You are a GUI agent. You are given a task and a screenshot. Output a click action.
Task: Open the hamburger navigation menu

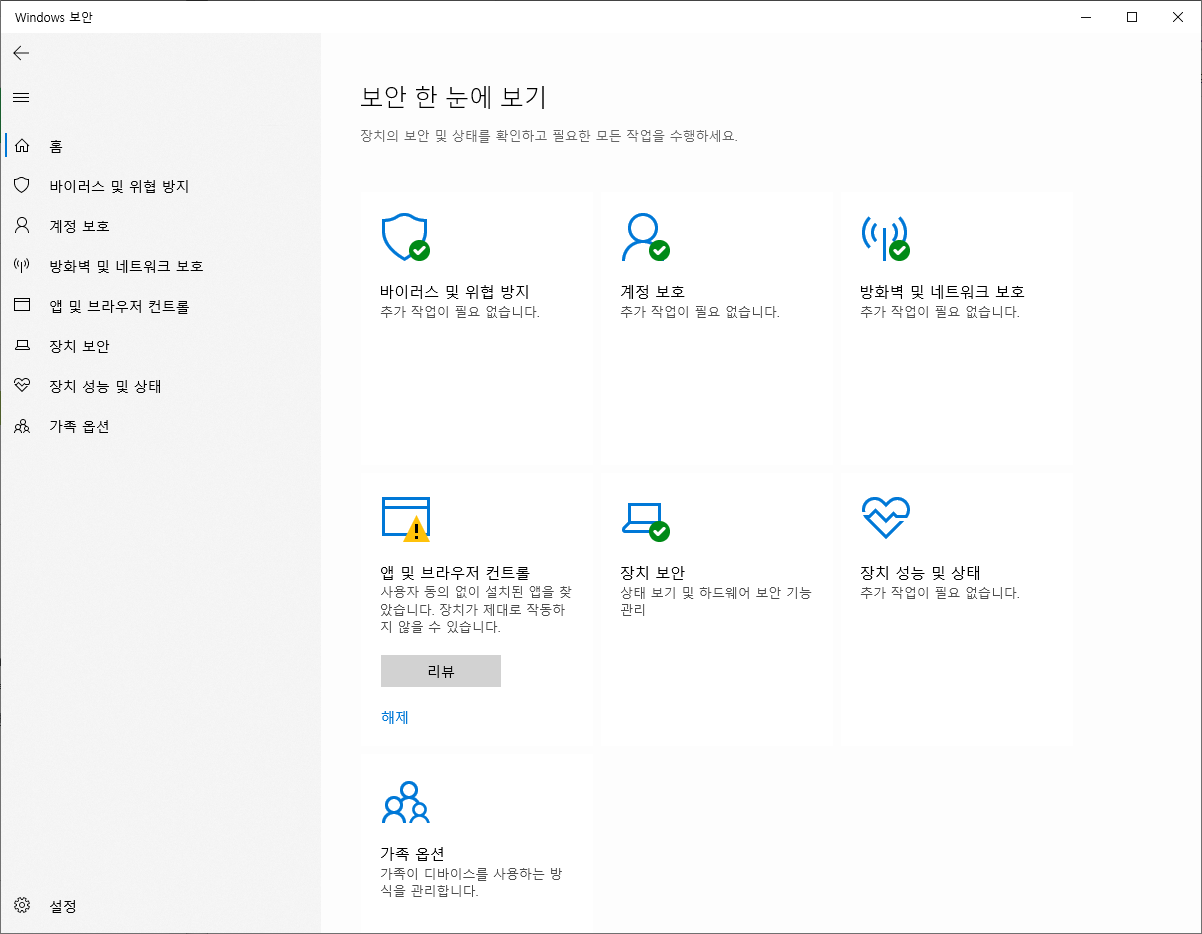click(x=21, y=98)
